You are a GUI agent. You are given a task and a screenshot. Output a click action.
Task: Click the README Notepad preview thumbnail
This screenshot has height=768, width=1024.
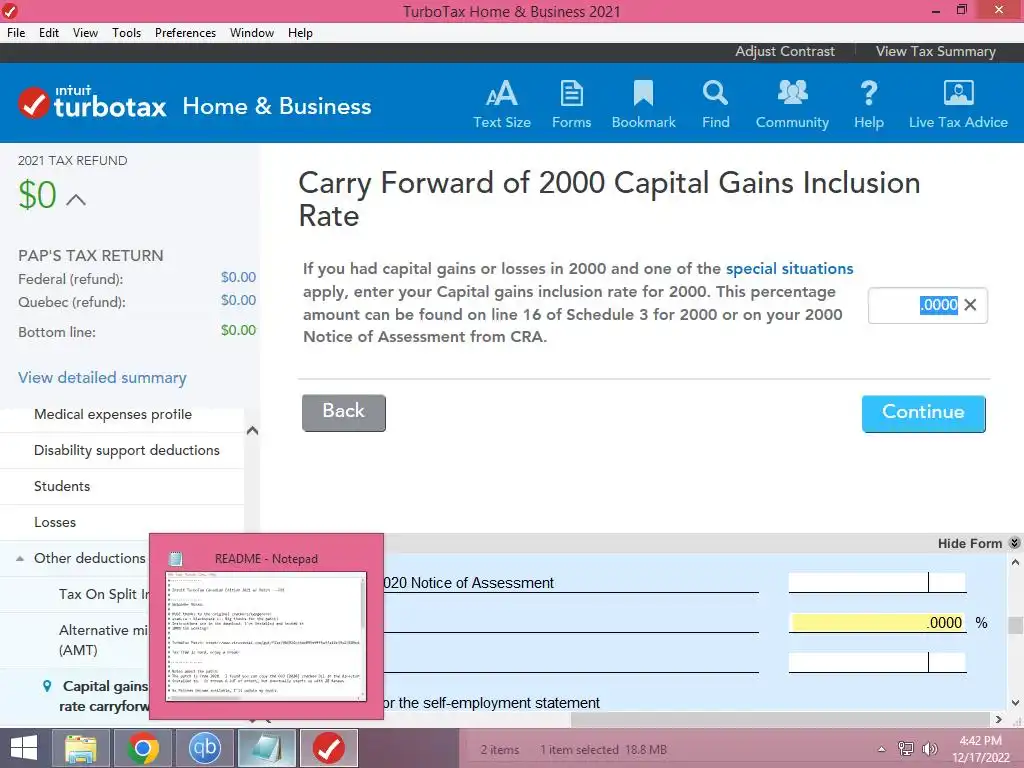[x=266, y=637]
